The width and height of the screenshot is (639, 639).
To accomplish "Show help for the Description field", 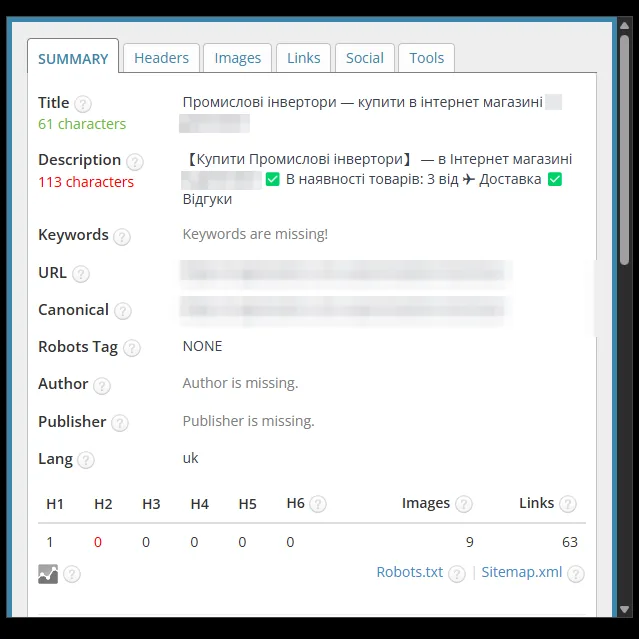I will click(135, 161).
